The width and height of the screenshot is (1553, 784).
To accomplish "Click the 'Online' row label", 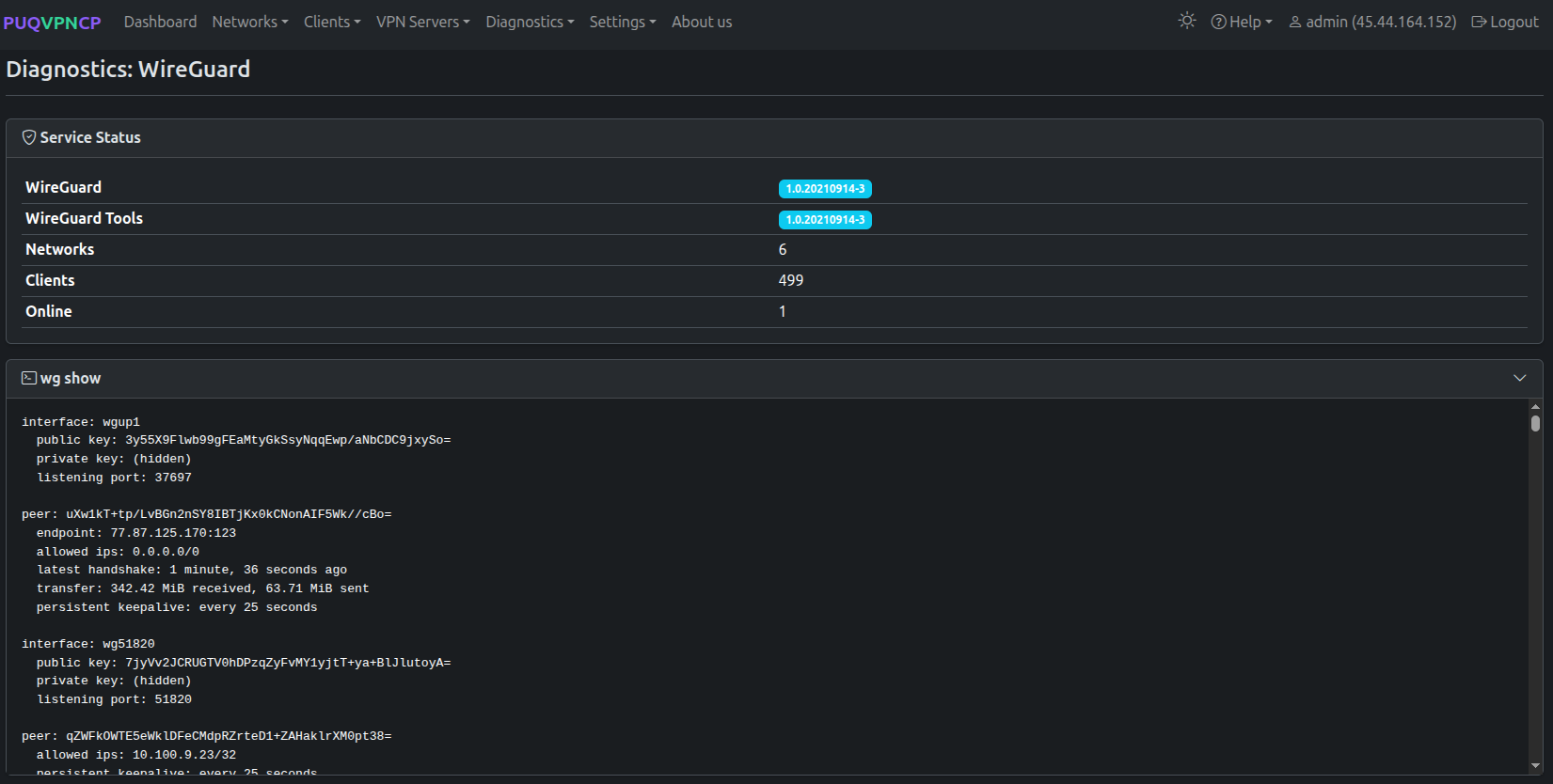I will pyautogui.click(x=48, y=311).
